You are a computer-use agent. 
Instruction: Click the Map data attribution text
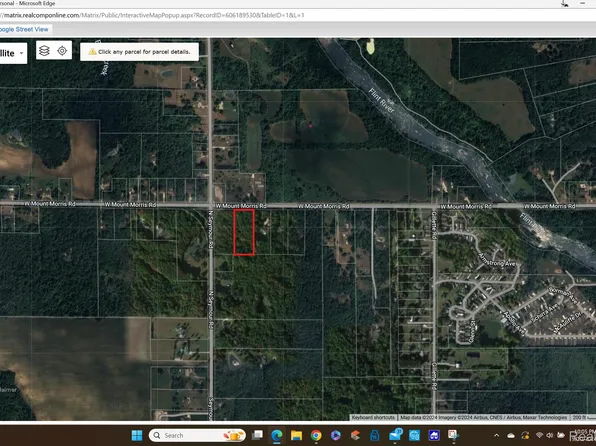(x=483, y=417)
